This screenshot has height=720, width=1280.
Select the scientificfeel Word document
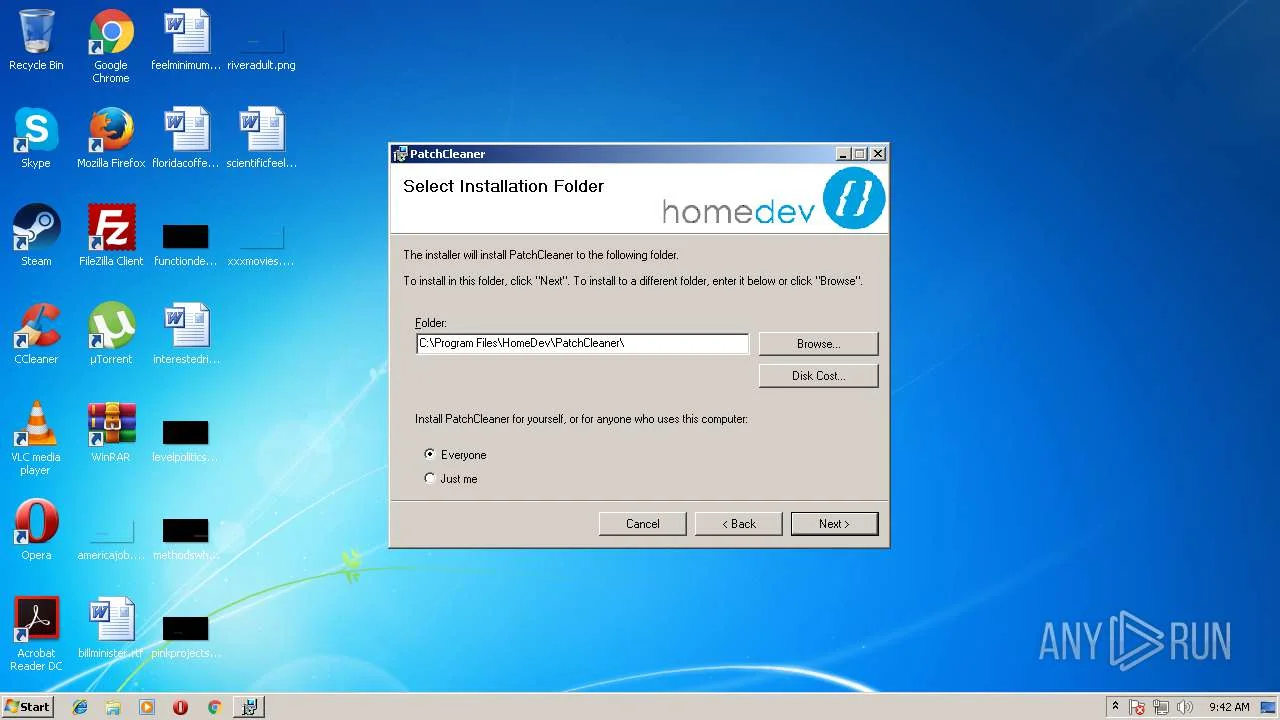coord(261,138)
